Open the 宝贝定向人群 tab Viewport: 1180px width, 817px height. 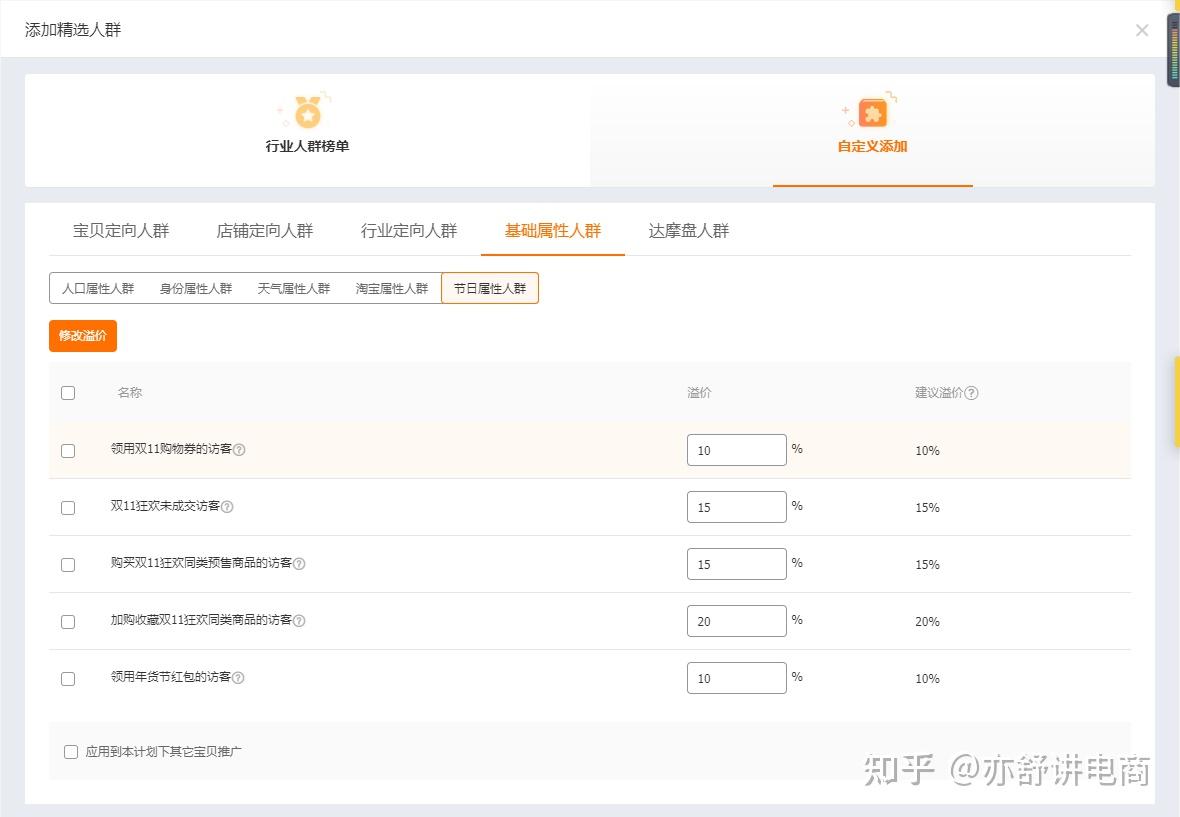click(x=121, y=231)
